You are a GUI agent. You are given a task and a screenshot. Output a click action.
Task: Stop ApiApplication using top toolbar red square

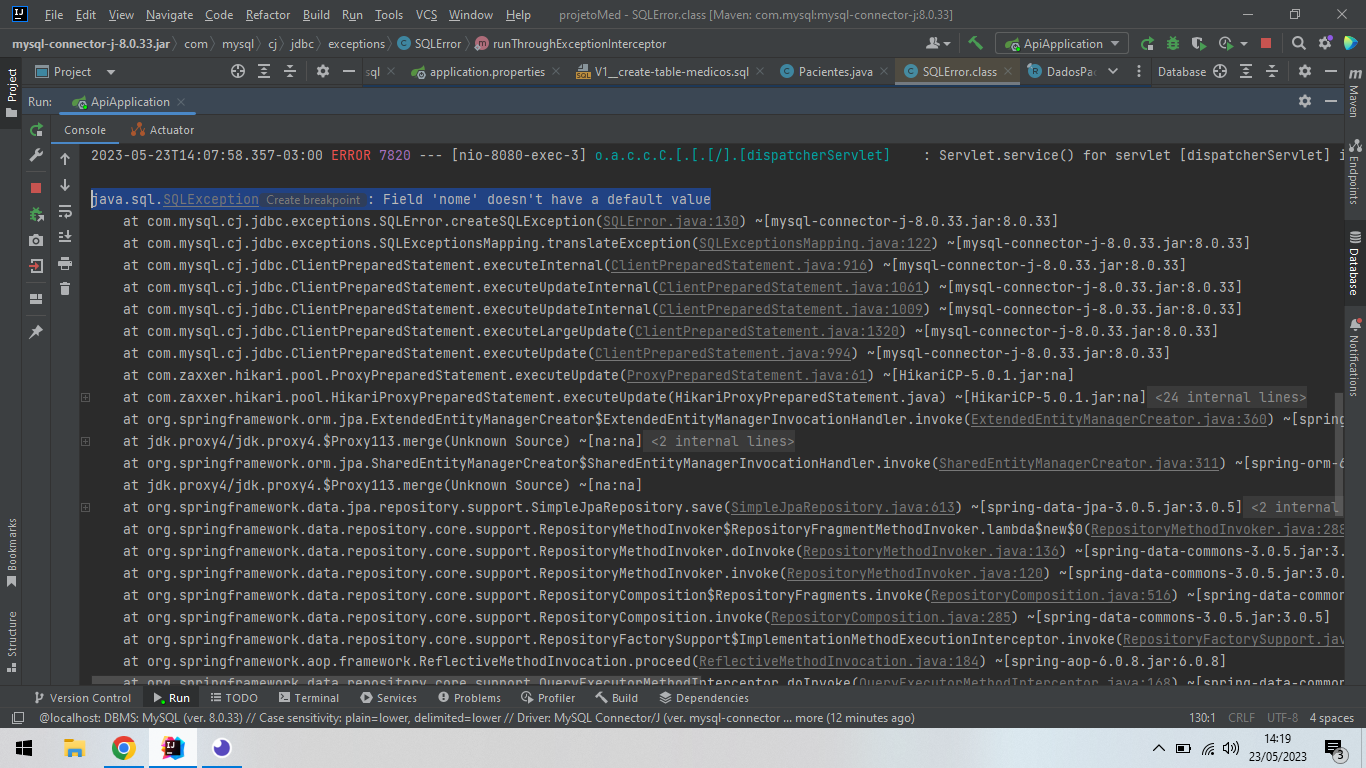pyautogui.click(x=1266, y=43)
